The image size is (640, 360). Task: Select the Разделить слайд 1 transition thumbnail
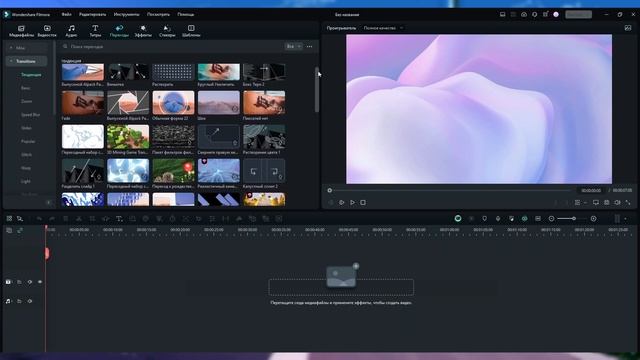[x=83, y=171]
